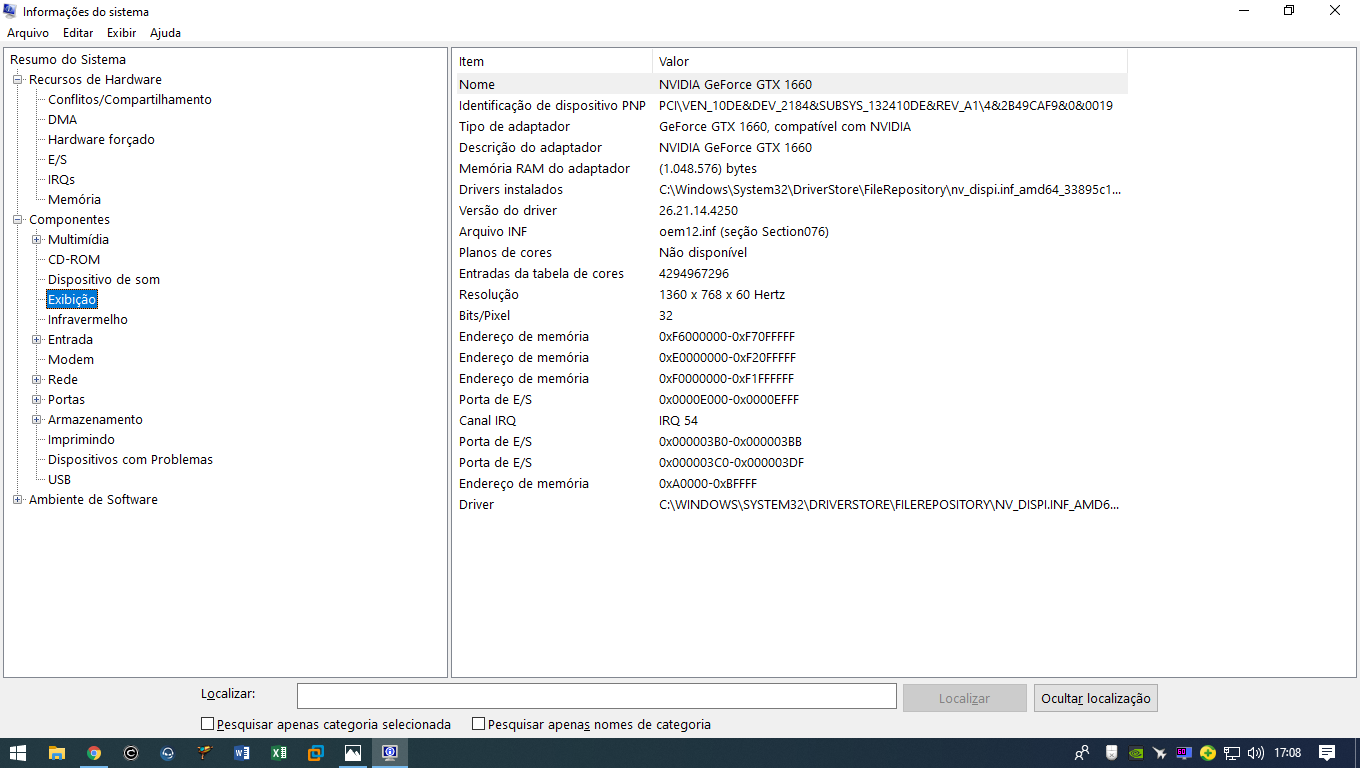Click the Windows Start button

pos(18,753)
